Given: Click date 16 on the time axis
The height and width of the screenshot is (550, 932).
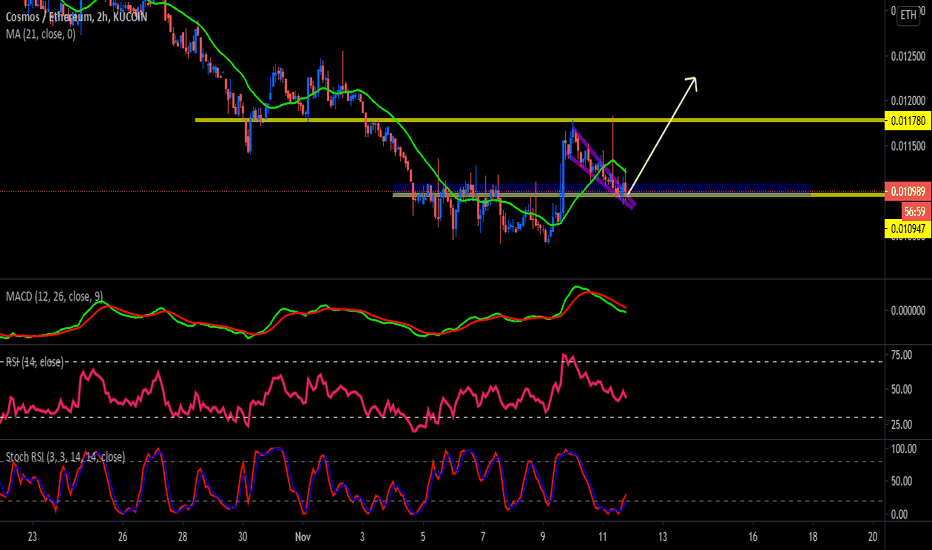Looking at the screenshot, I should tap(752, 537).
